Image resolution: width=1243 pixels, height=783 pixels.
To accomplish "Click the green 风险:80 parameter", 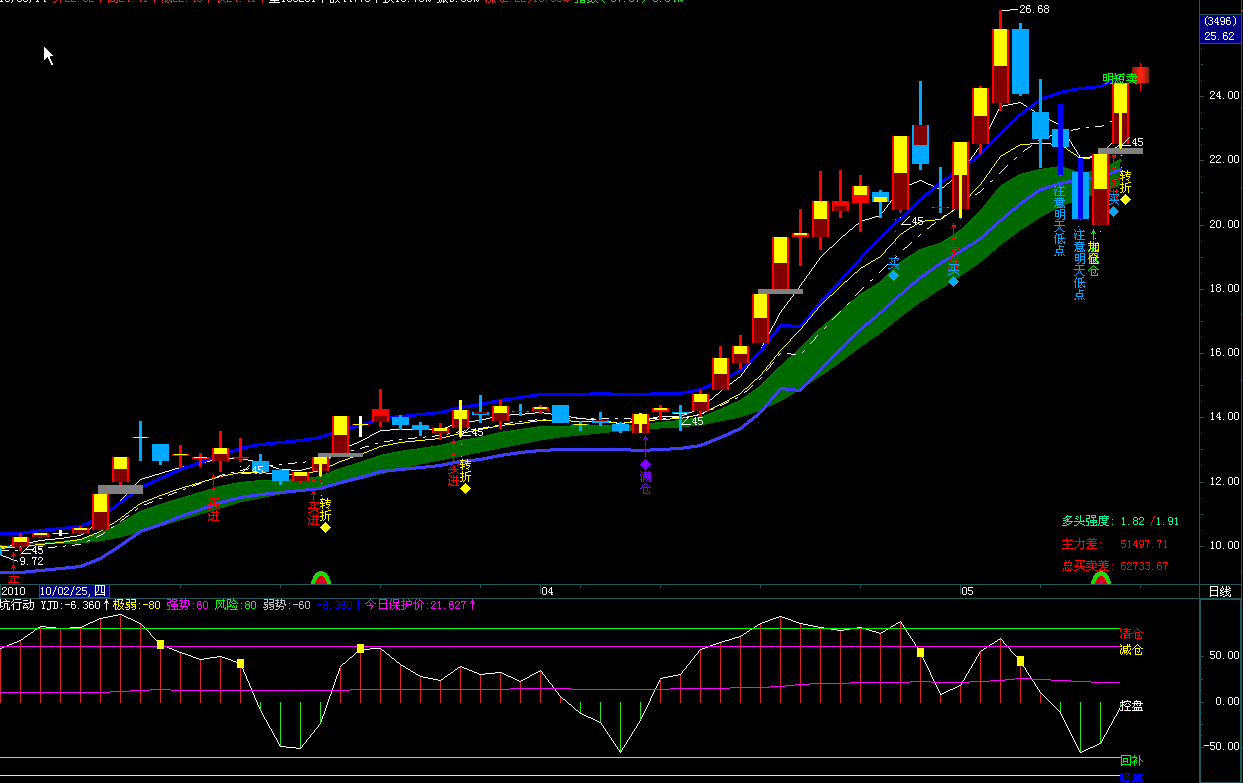I will coord(235,605).
